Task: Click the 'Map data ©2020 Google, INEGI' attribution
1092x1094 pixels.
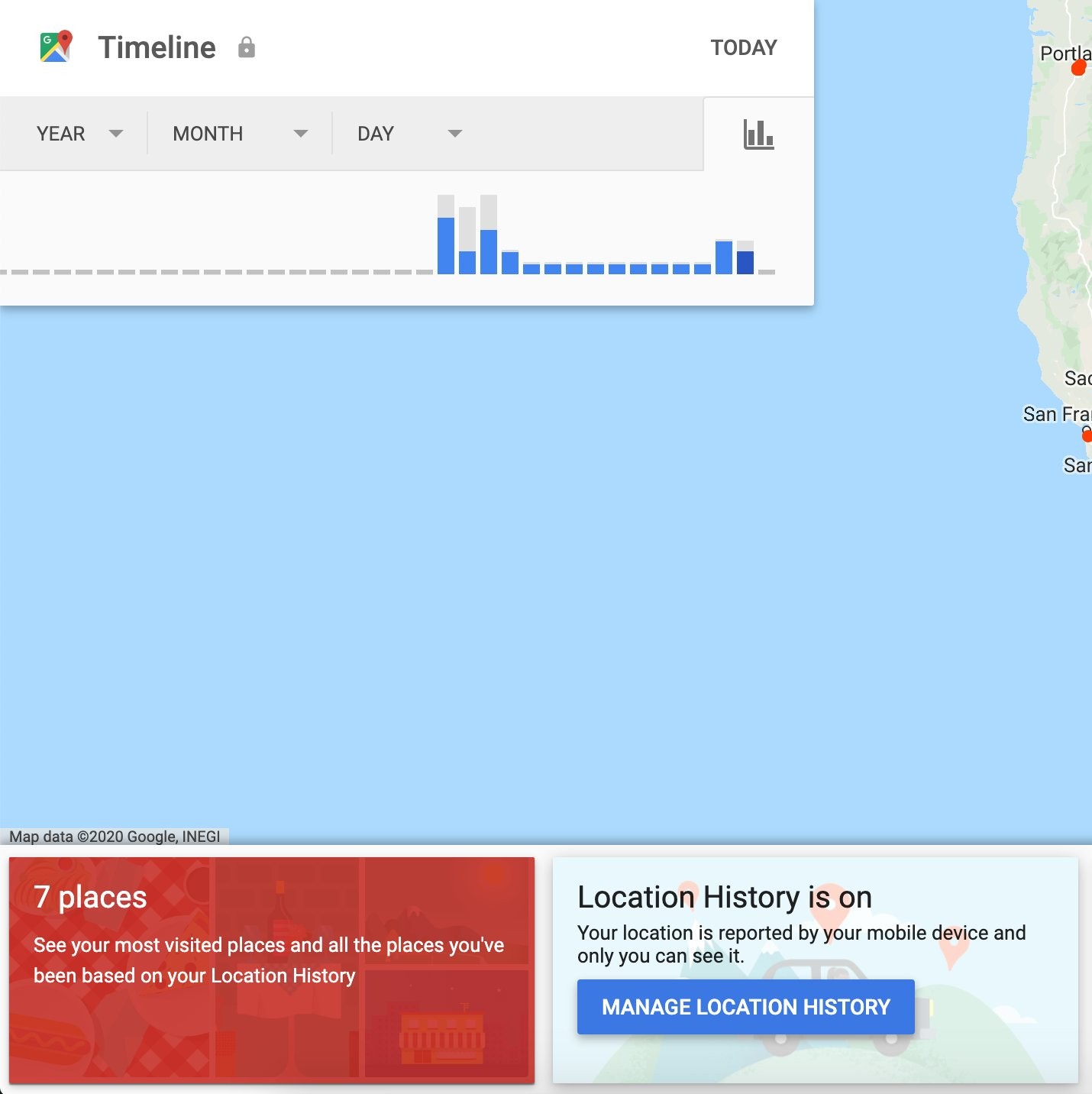Action: [x=115, y=837]
